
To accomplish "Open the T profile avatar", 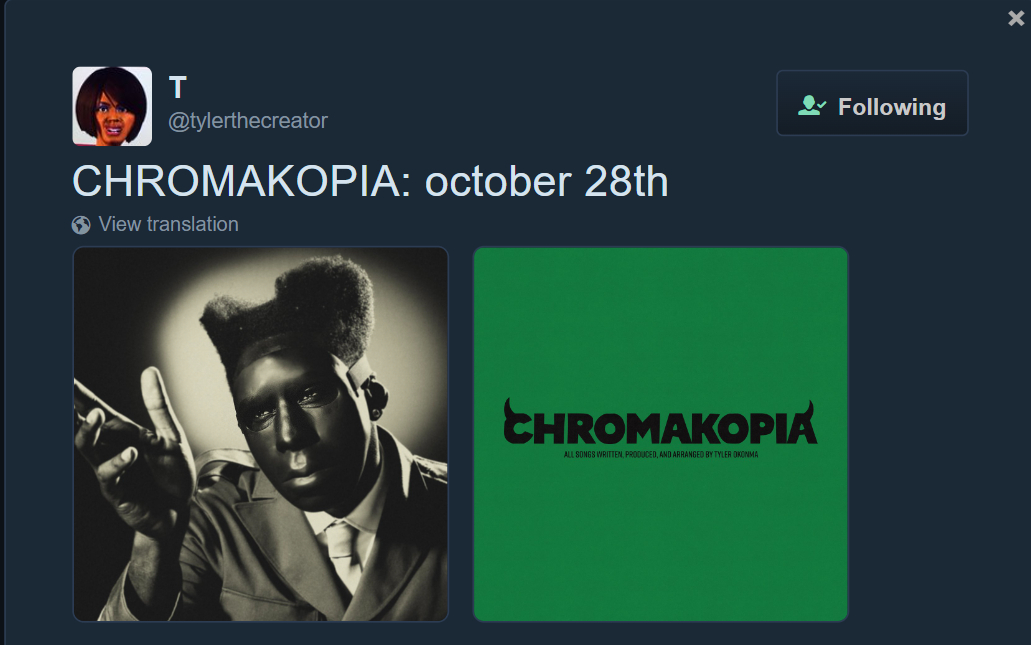I will tap(112, 106).
